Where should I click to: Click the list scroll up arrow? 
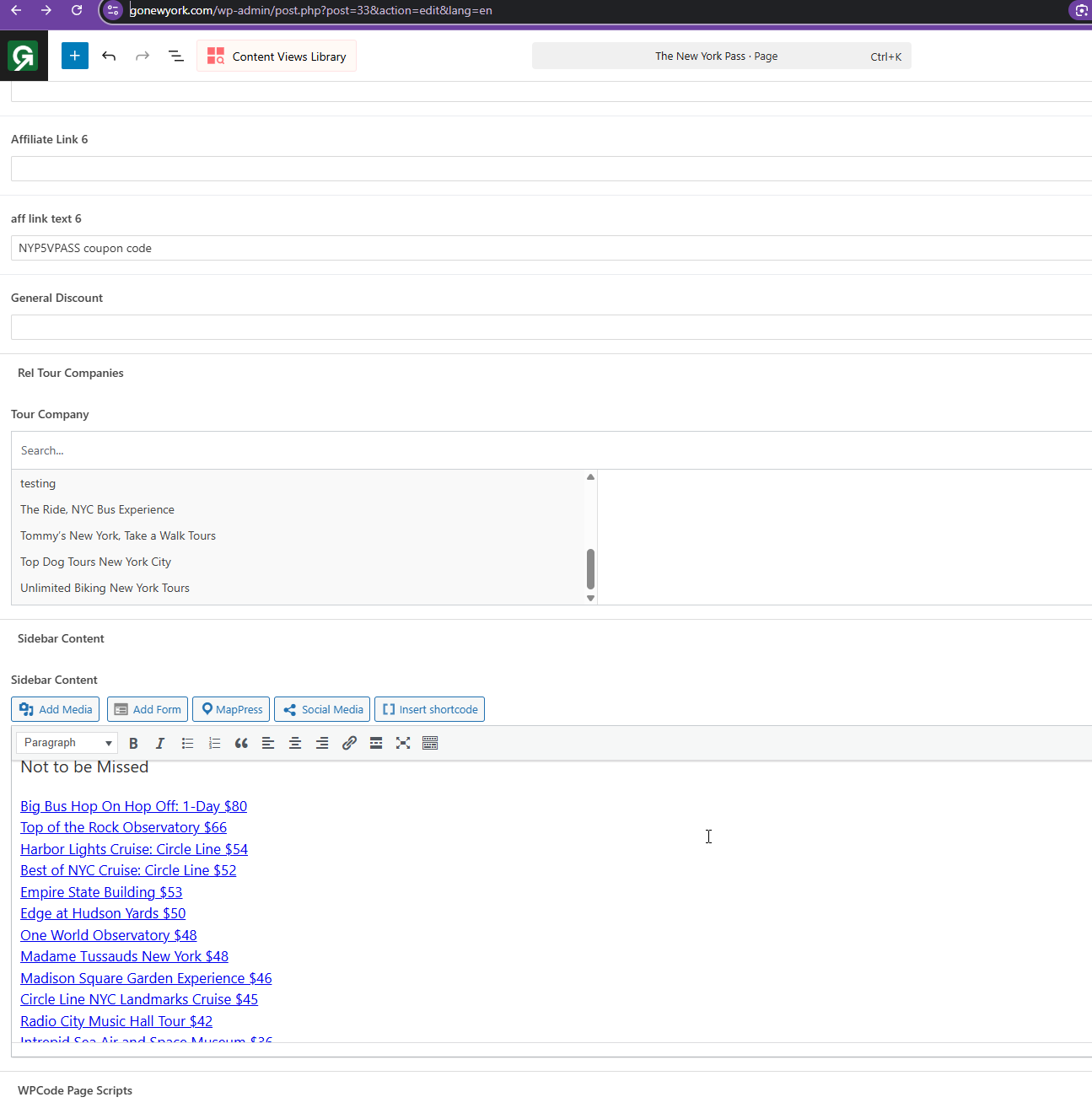pos(590,477)
